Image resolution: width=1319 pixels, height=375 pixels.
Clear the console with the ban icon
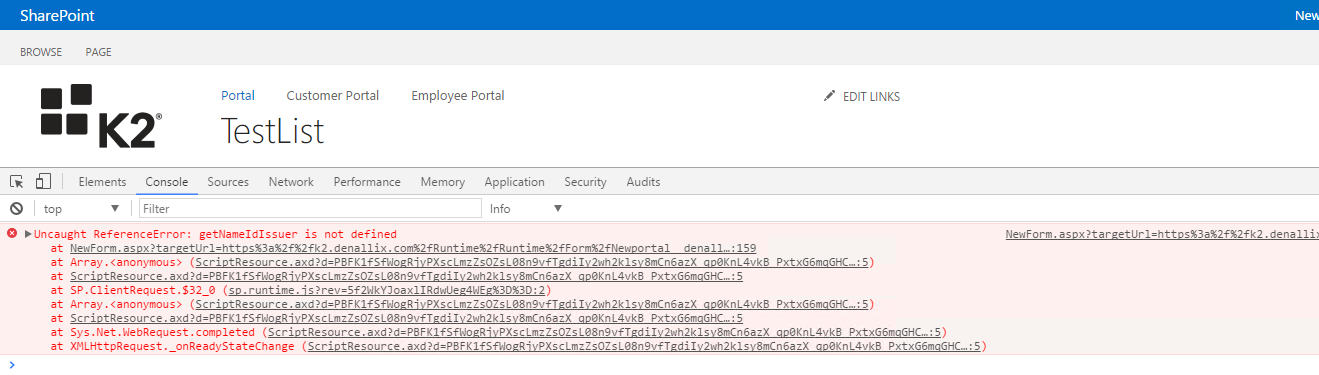pyautogui.click(x=16, y=209)
